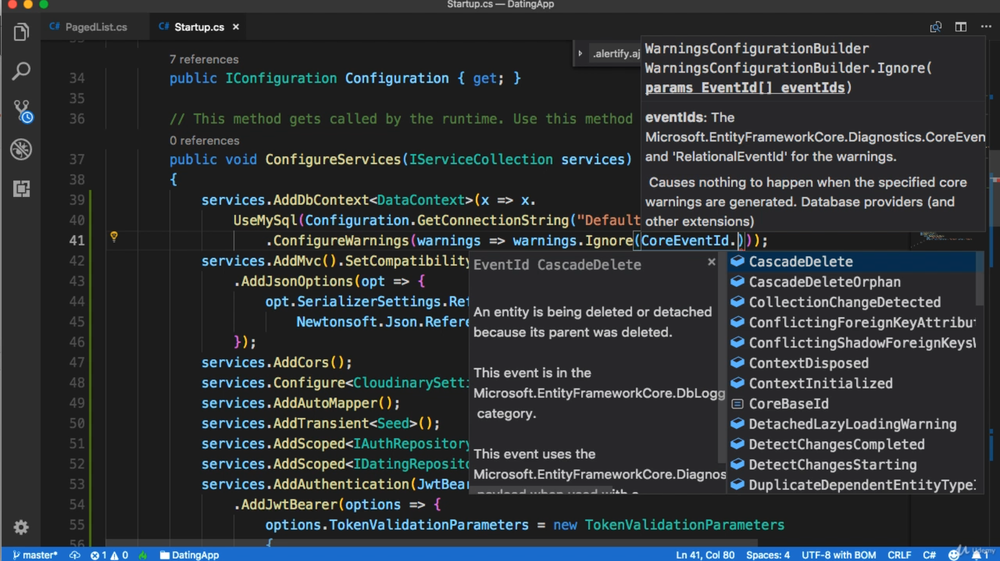Close the CascadeDelete documentation popup

711,262
